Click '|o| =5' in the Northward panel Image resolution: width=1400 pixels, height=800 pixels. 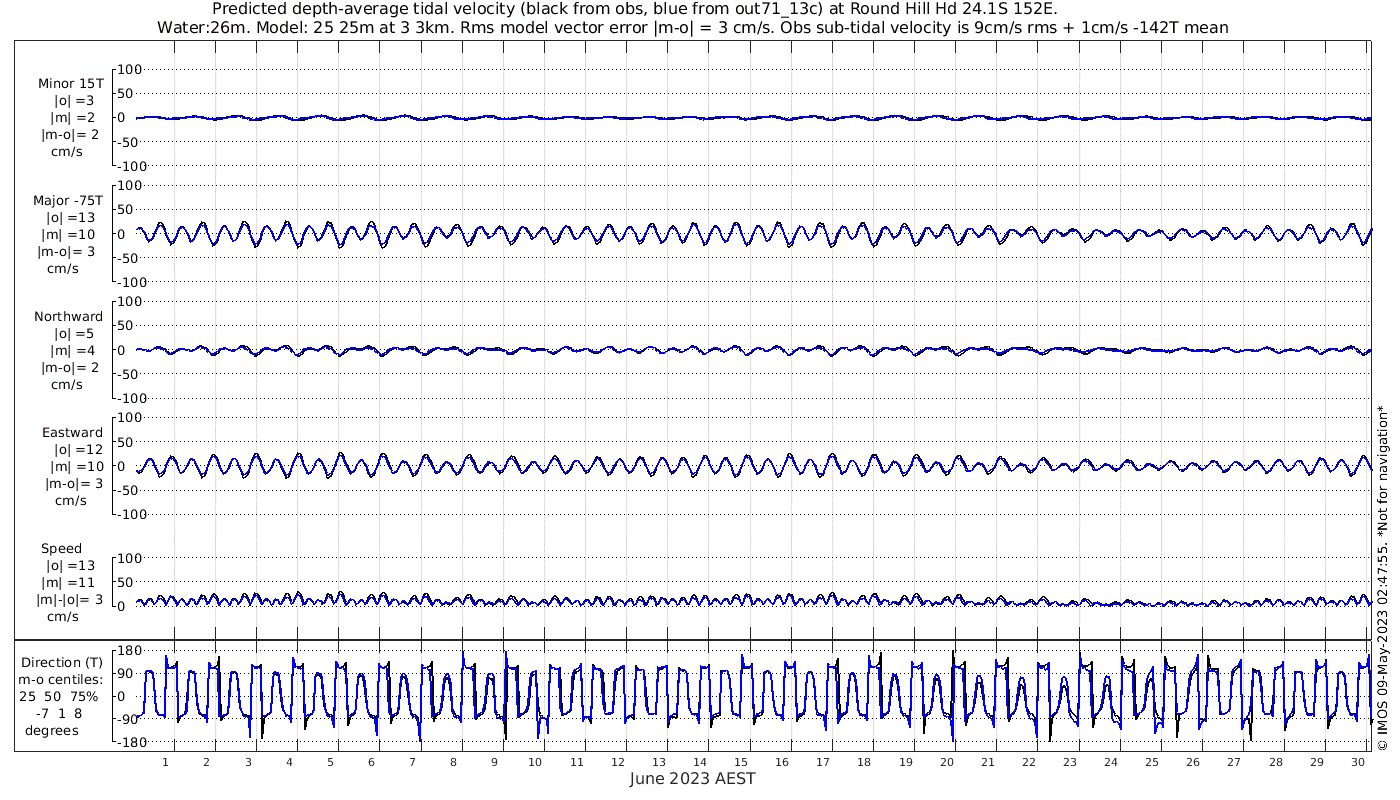[x=74, y=333]
